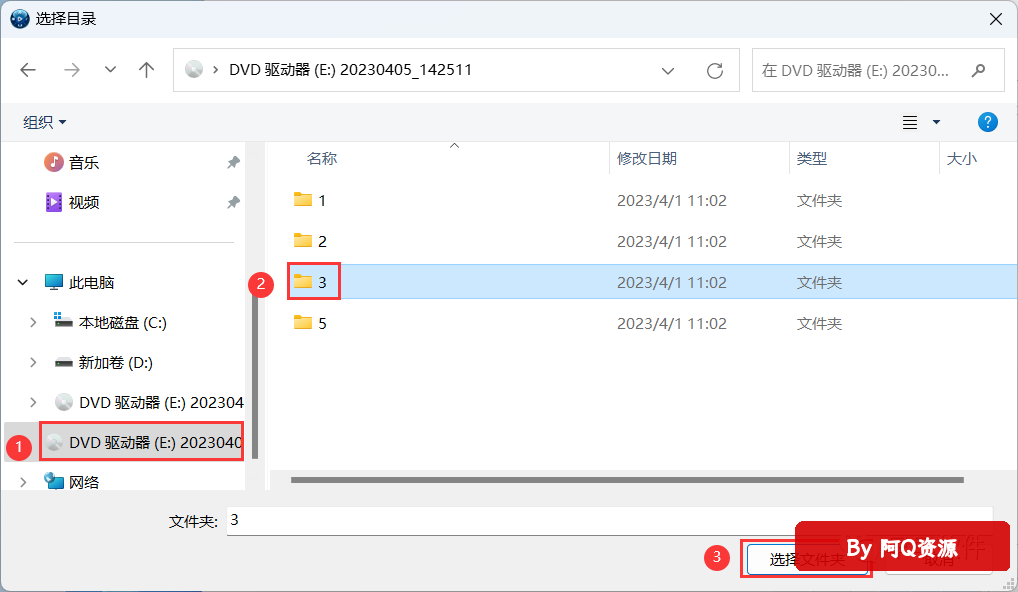Open the blue Help question icon
Image resolution: width=1018 pixels, height=592 pixels.
987,122
